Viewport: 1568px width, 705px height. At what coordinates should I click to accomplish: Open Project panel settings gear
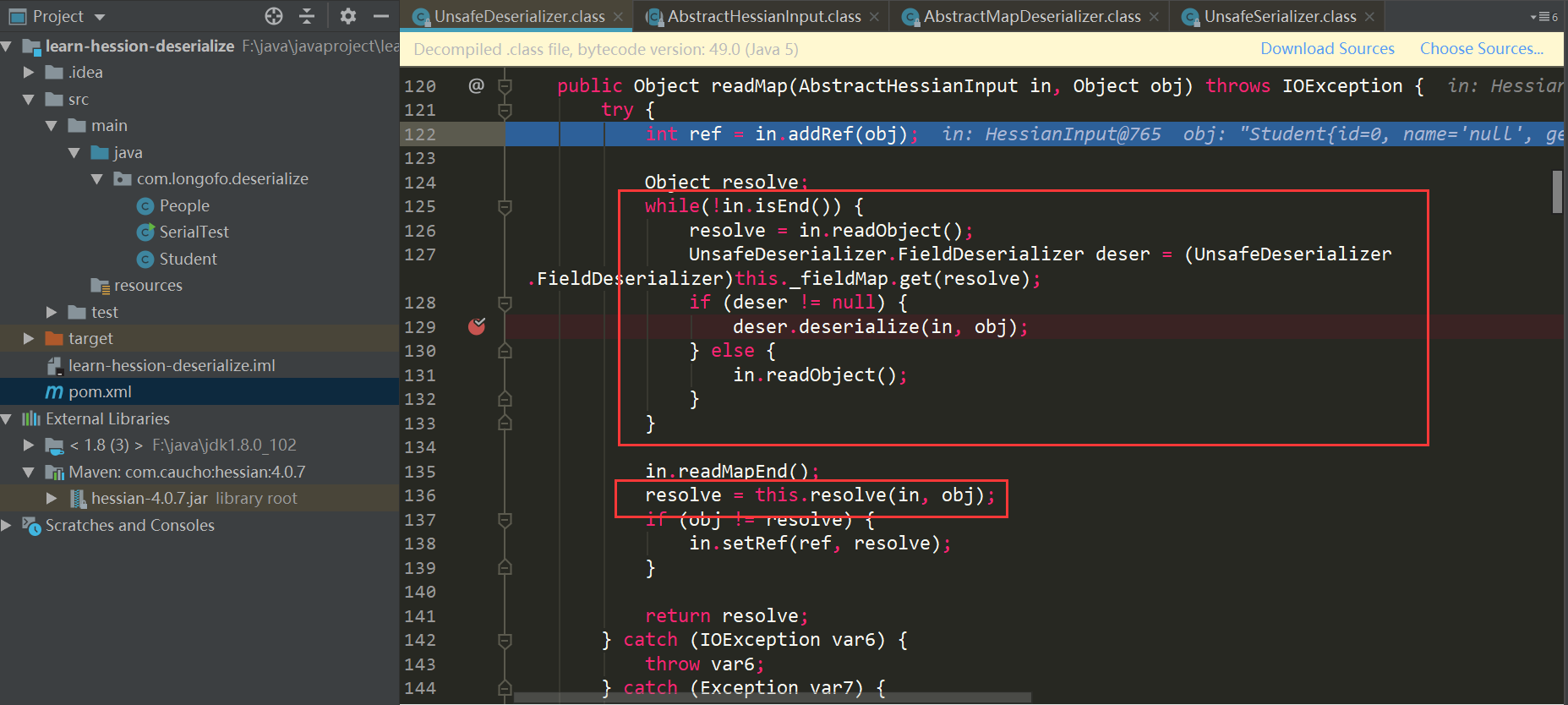pos(348,16)
